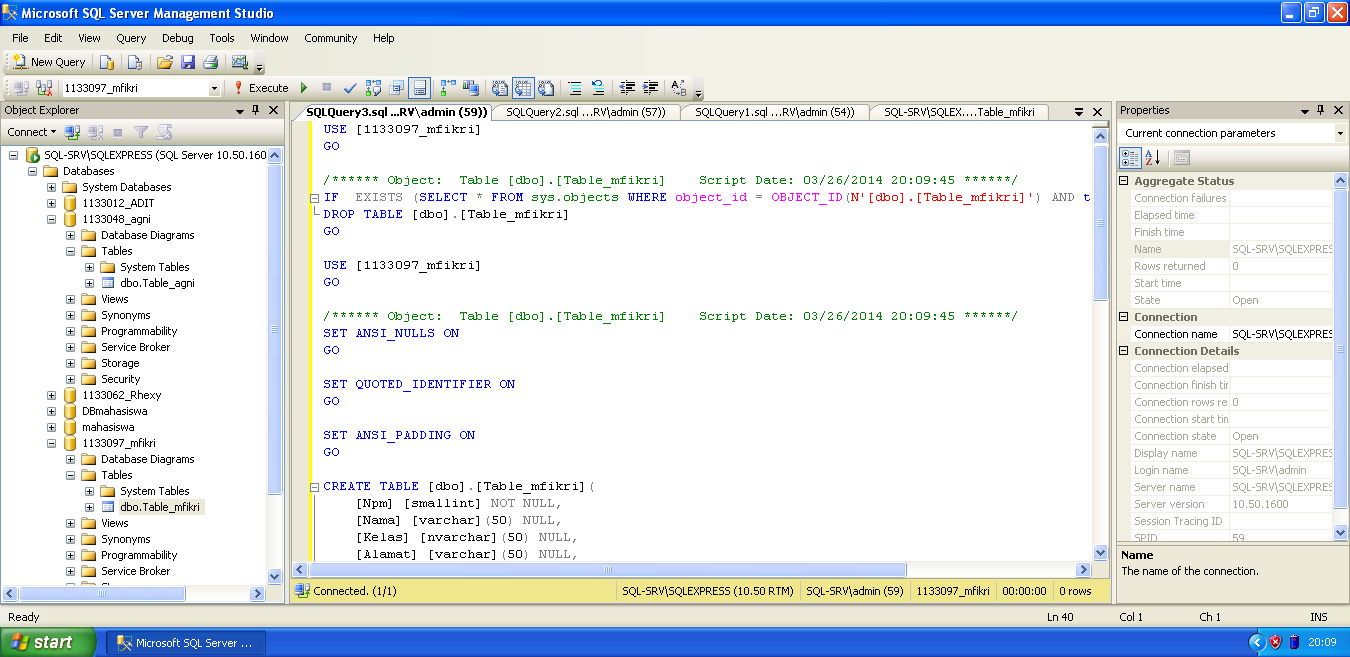Toggle Include Actual Execution Plan

[447, 88]
